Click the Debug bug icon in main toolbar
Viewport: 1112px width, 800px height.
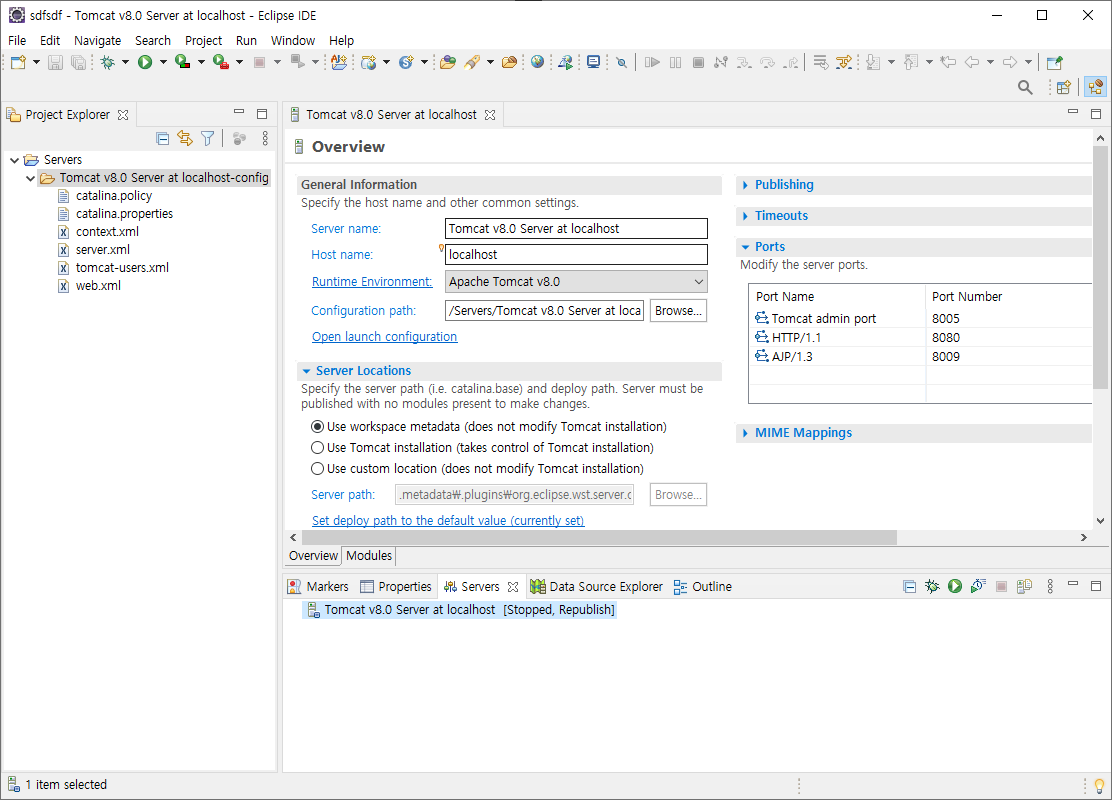pos(108,62)
